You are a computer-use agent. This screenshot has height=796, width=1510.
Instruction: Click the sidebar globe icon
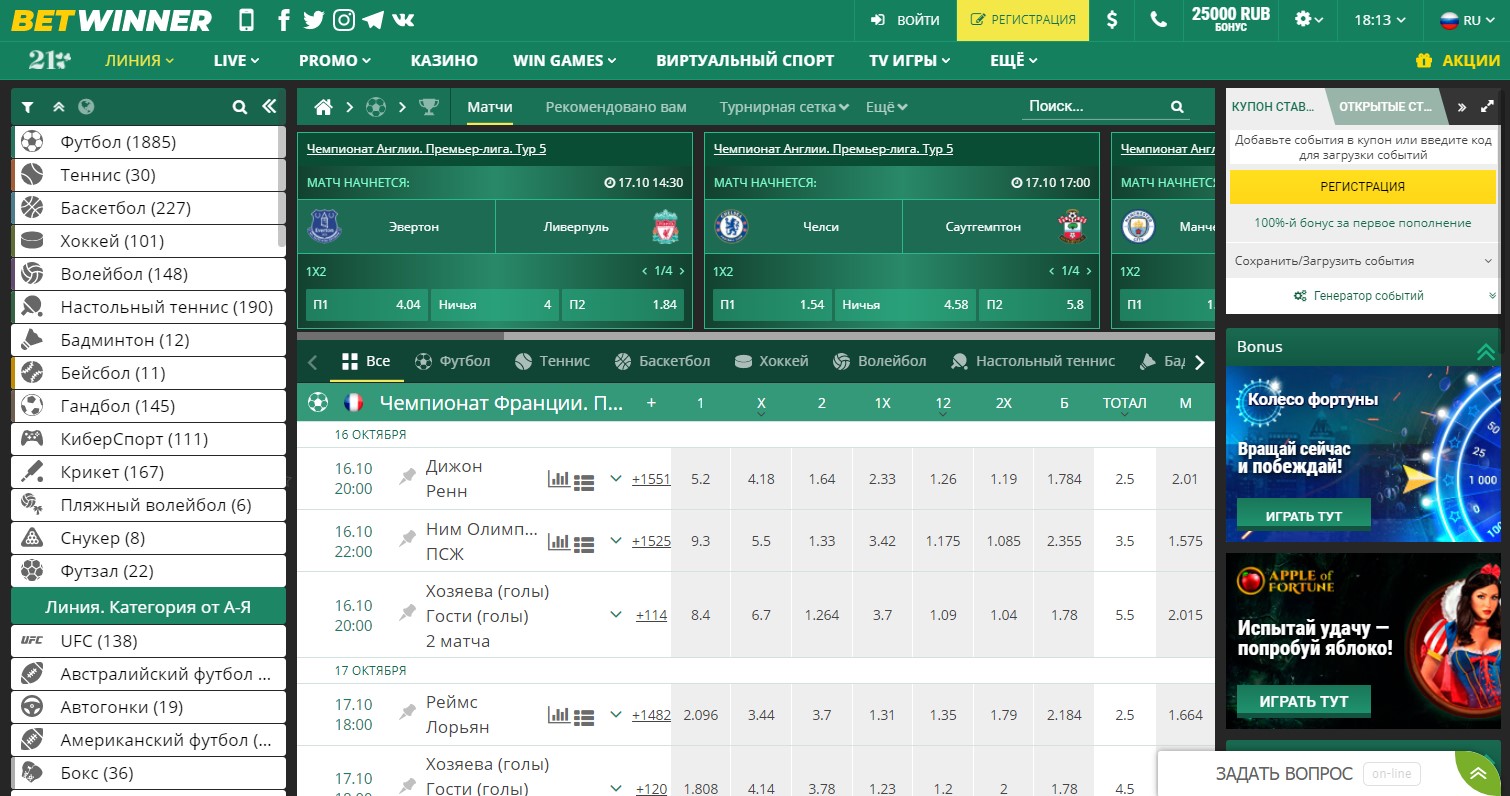coord(86,107)
